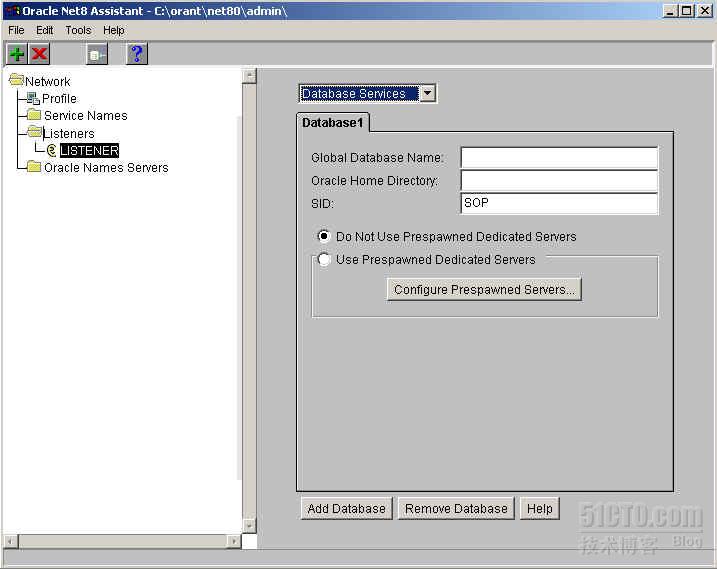
Task: Click the tree pane scroll up arrow
Action: tap(249, 76)
